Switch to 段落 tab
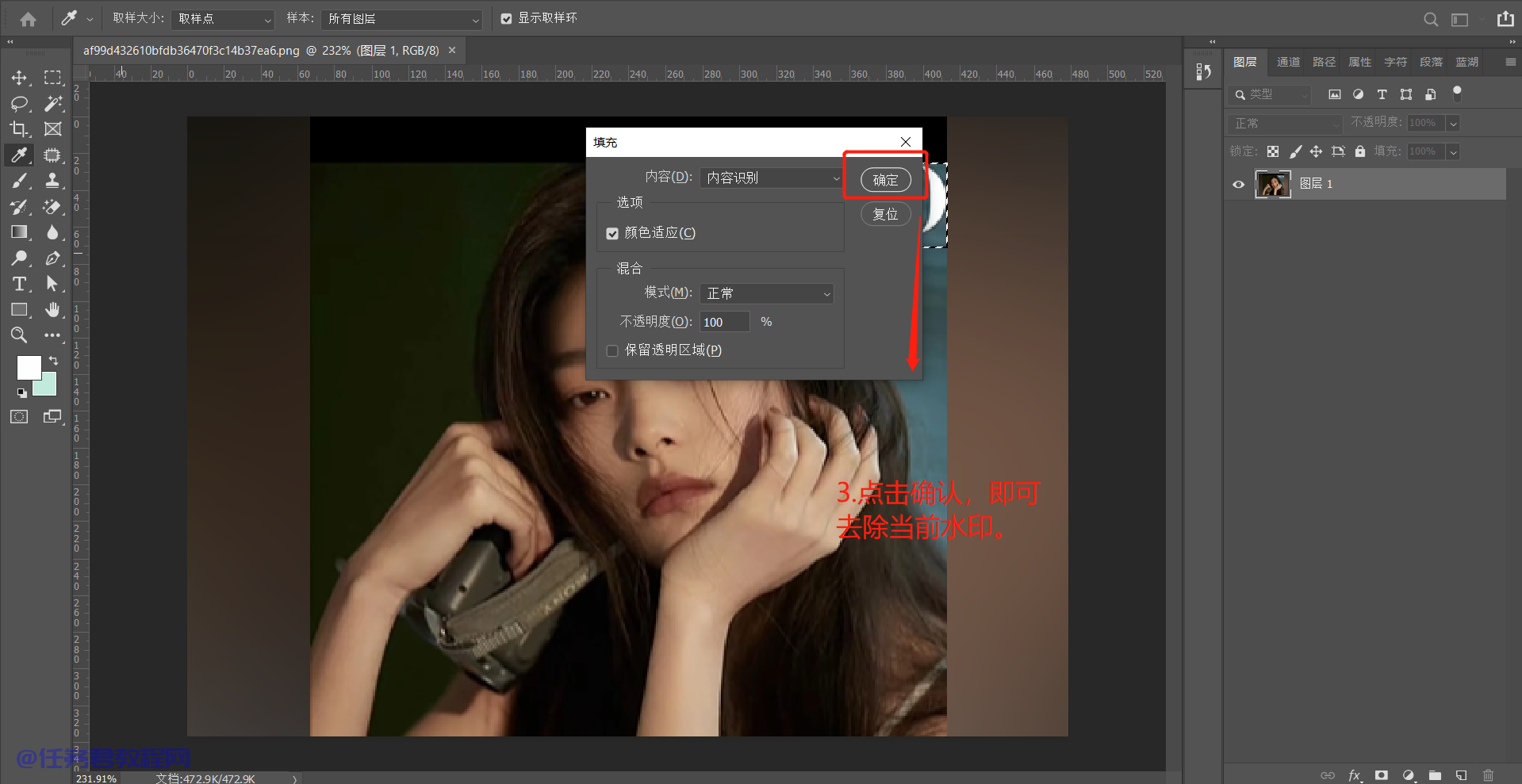This screenshot has width=1522, height=784. (1431, 62)
